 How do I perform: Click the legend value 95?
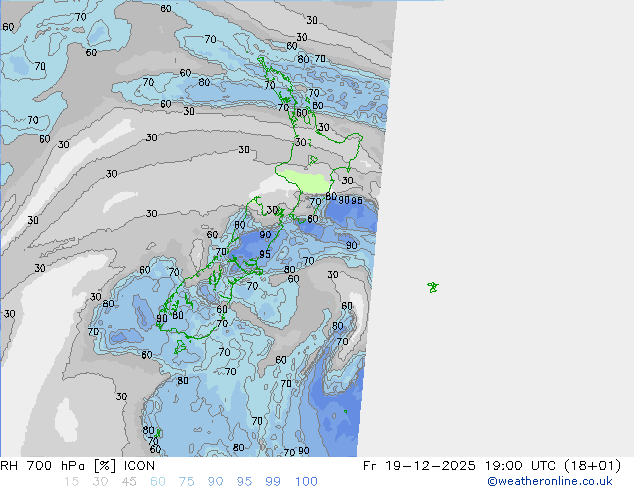coord(244,482)
